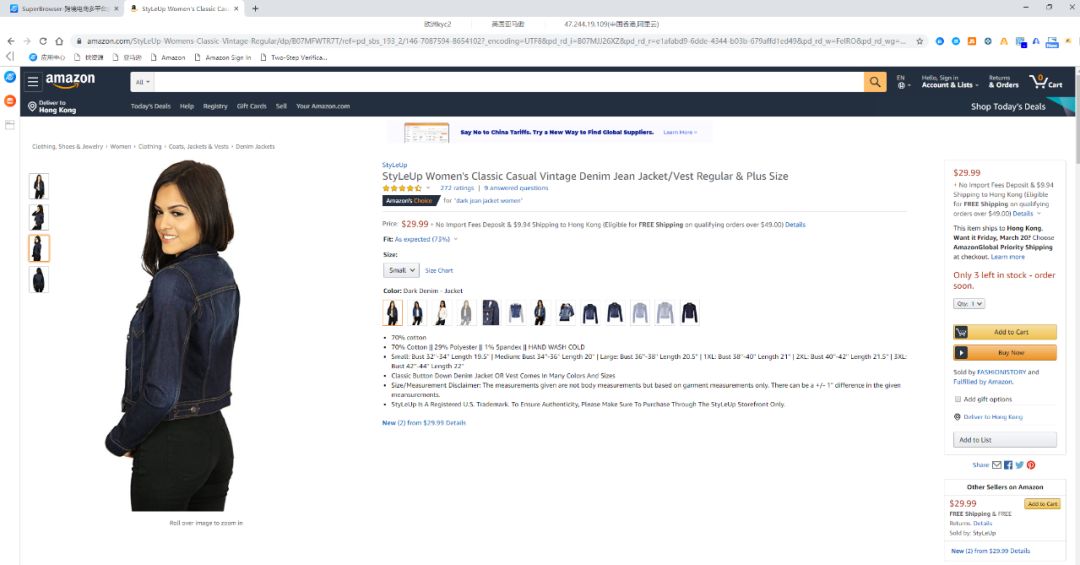The height and width of the screenshot is (565, 1080).
Task: Check the Add gift options box
Action: click(957, 399)
